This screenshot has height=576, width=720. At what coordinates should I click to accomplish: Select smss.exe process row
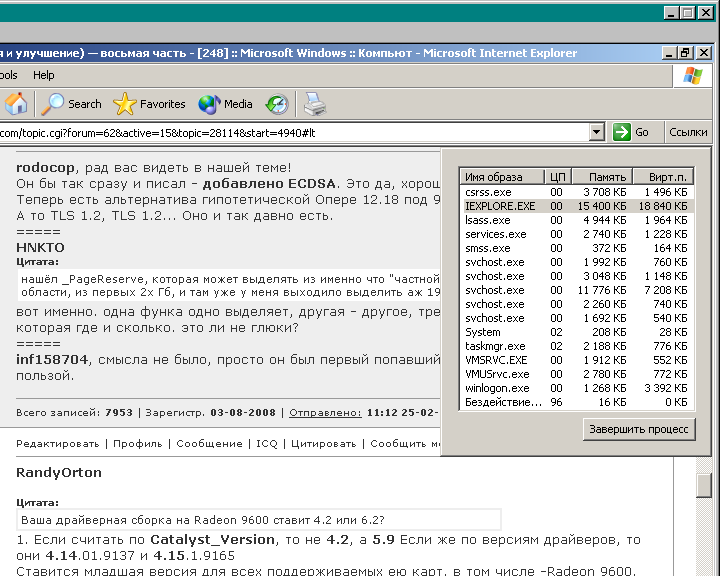[x=576, y=248]
